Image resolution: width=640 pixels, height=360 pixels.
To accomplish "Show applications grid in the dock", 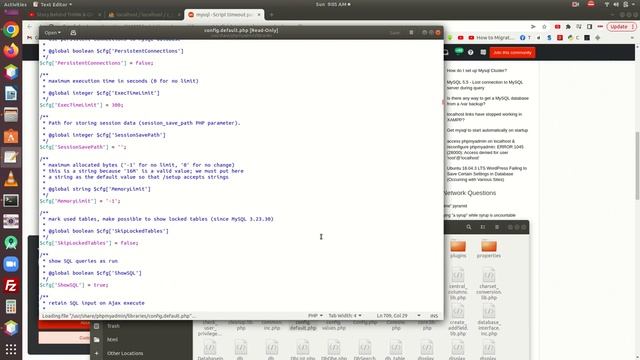I will tap(11, 349).
